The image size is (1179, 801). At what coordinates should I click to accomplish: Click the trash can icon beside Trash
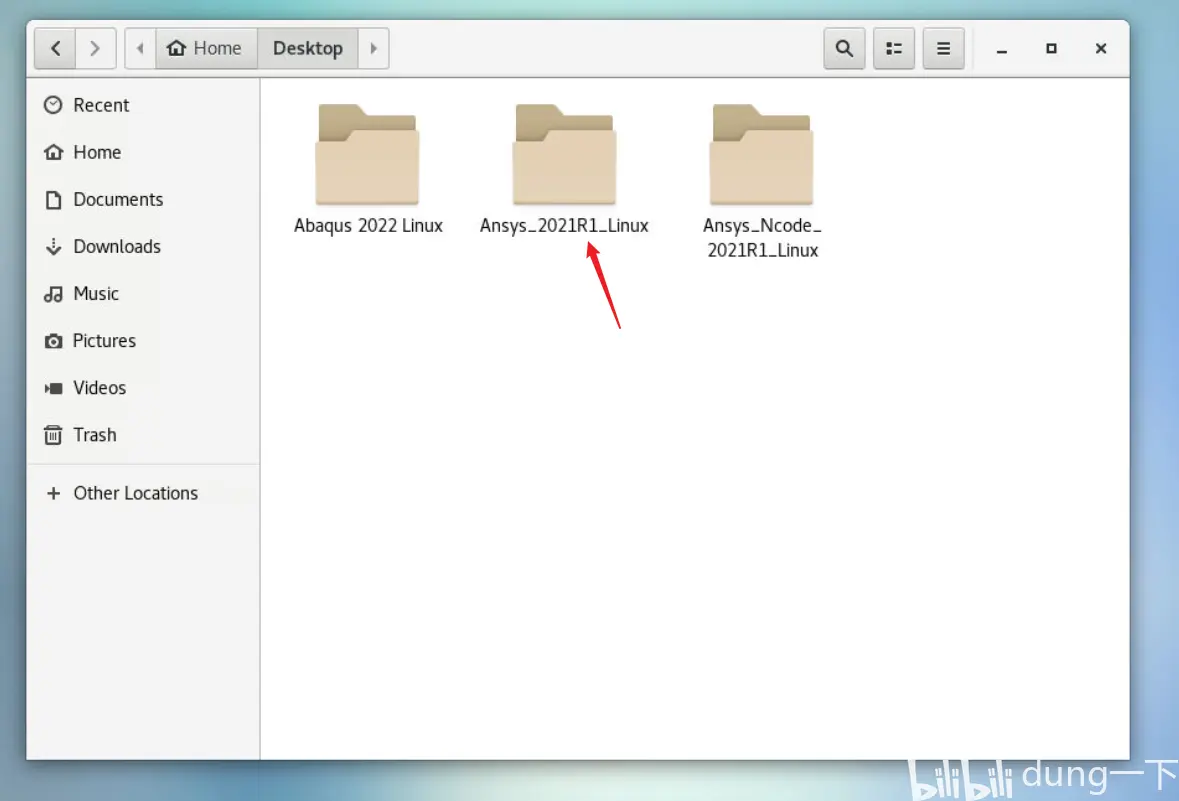tap(53, 435)
